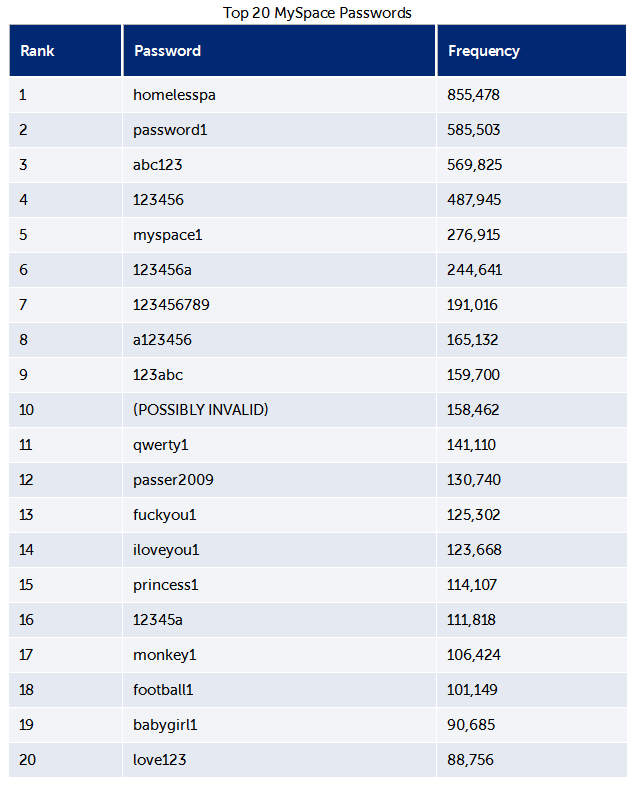Click the Rank column header

pyautogui.click(x=37, y=51)
